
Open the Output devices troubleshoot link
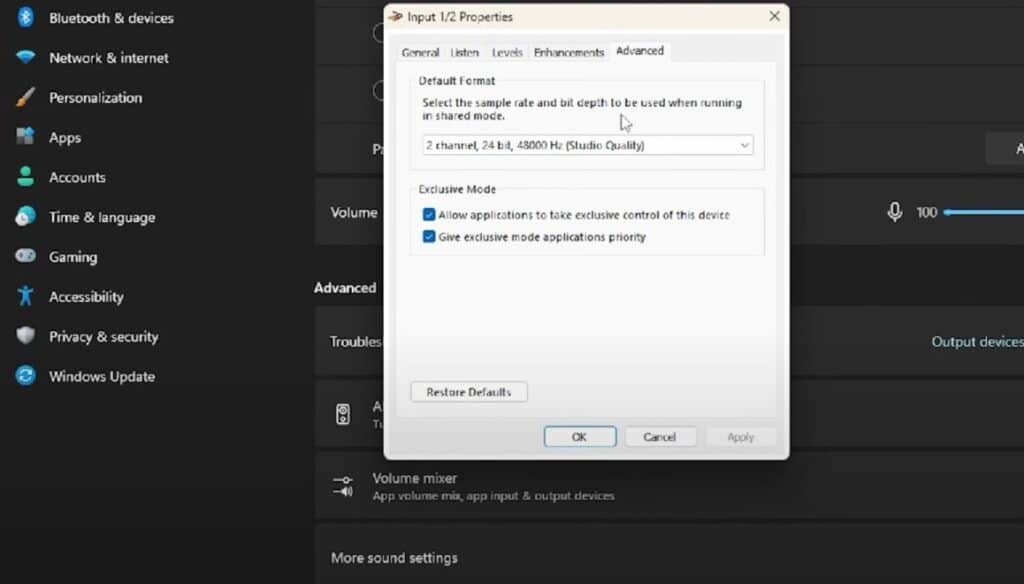[977, 342]
